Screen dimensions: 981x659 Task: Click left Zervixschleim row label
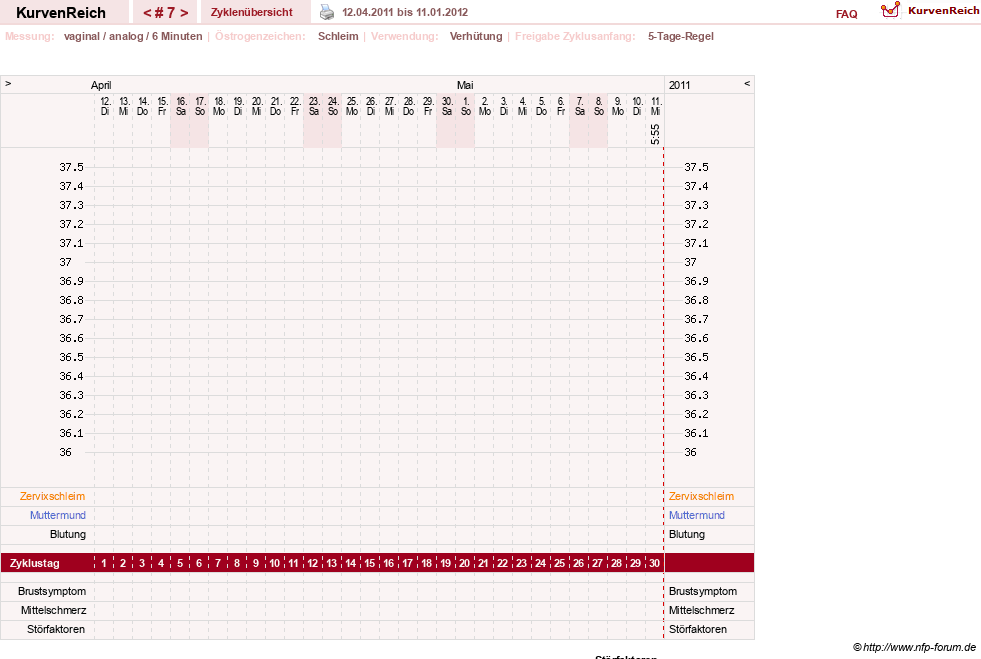53,496
